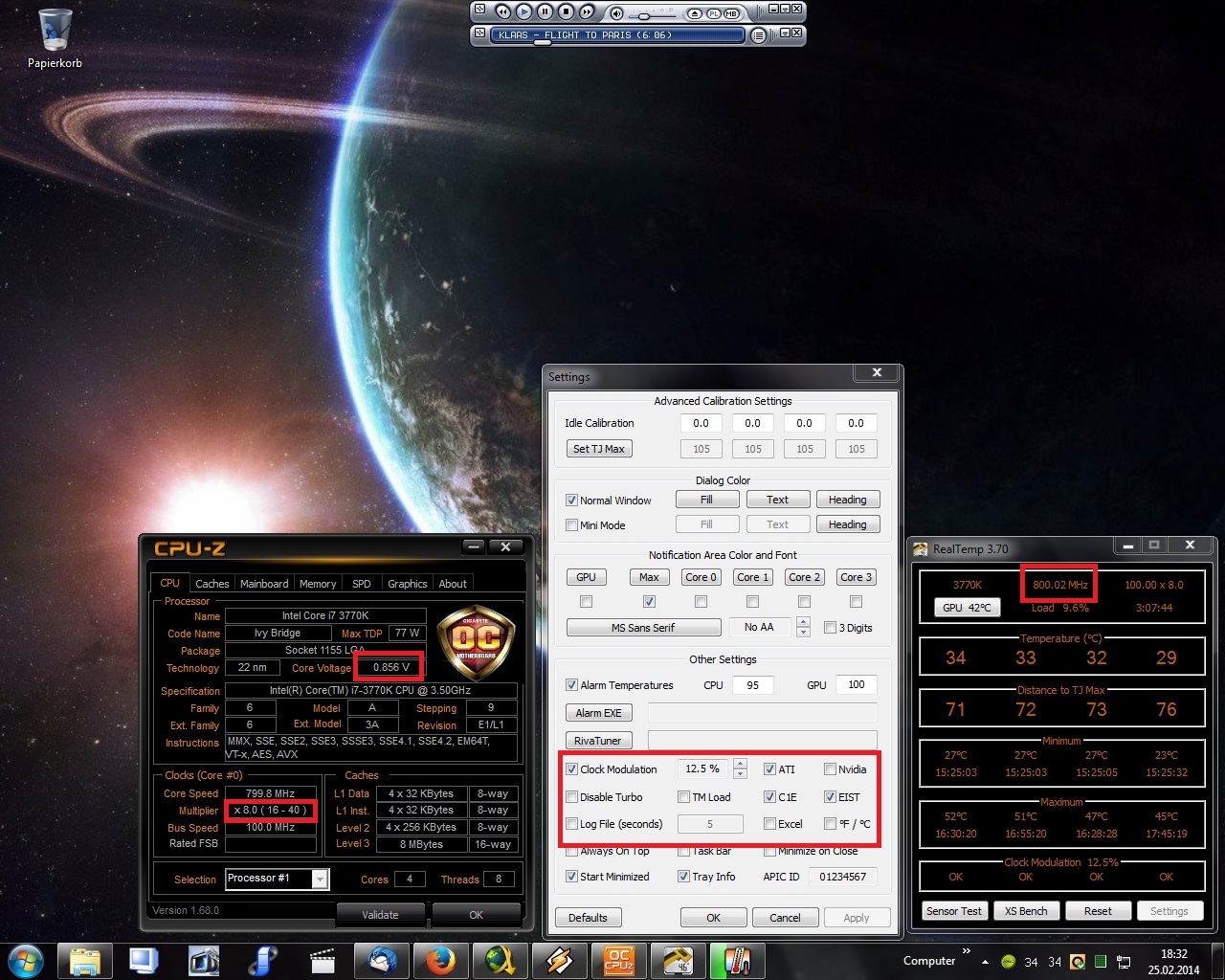The image size is (1225, 980).
Task: Enable Mini Mode checkbox
Action: (x=571, y=525)
